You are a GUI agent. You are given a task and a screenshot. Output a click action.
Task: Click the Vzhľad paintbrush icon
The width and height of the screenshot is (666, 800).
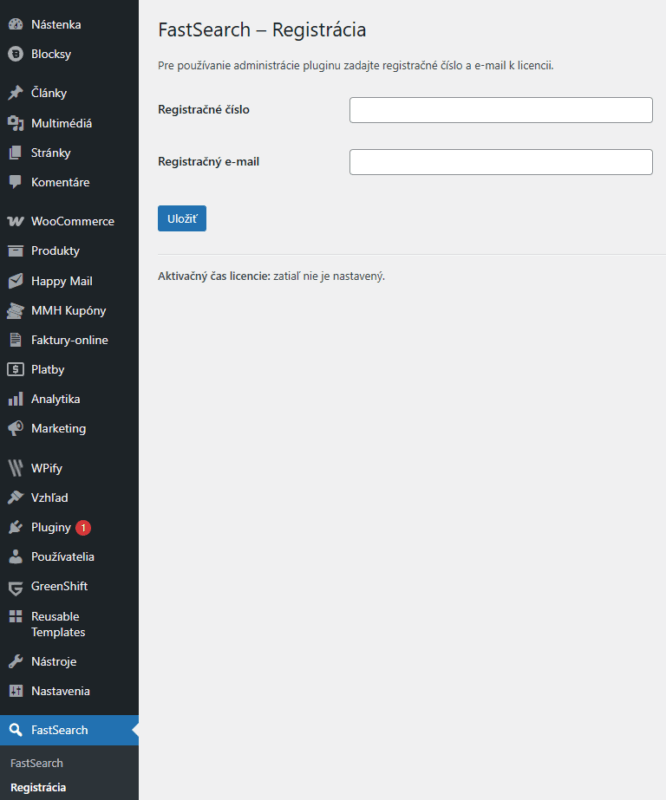click(16, 497)
